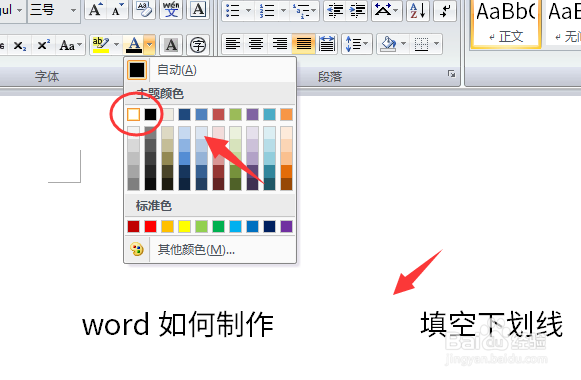581x380 pixels.
Task: Pick the aqua theme color swatch
Action: point(269,114)
